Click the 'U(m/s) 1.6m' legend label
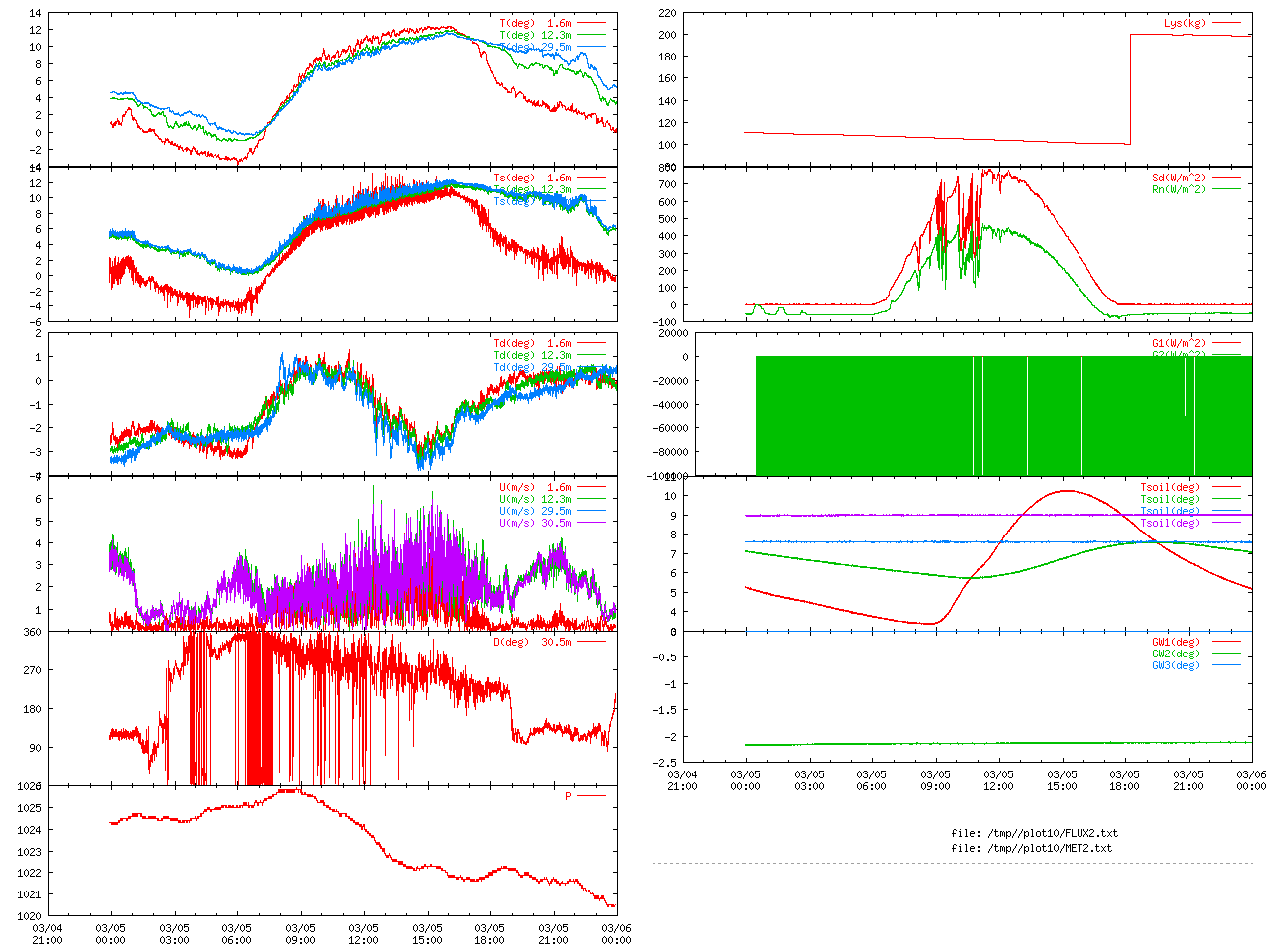The image size is (1270, 952). pos(536,487)
